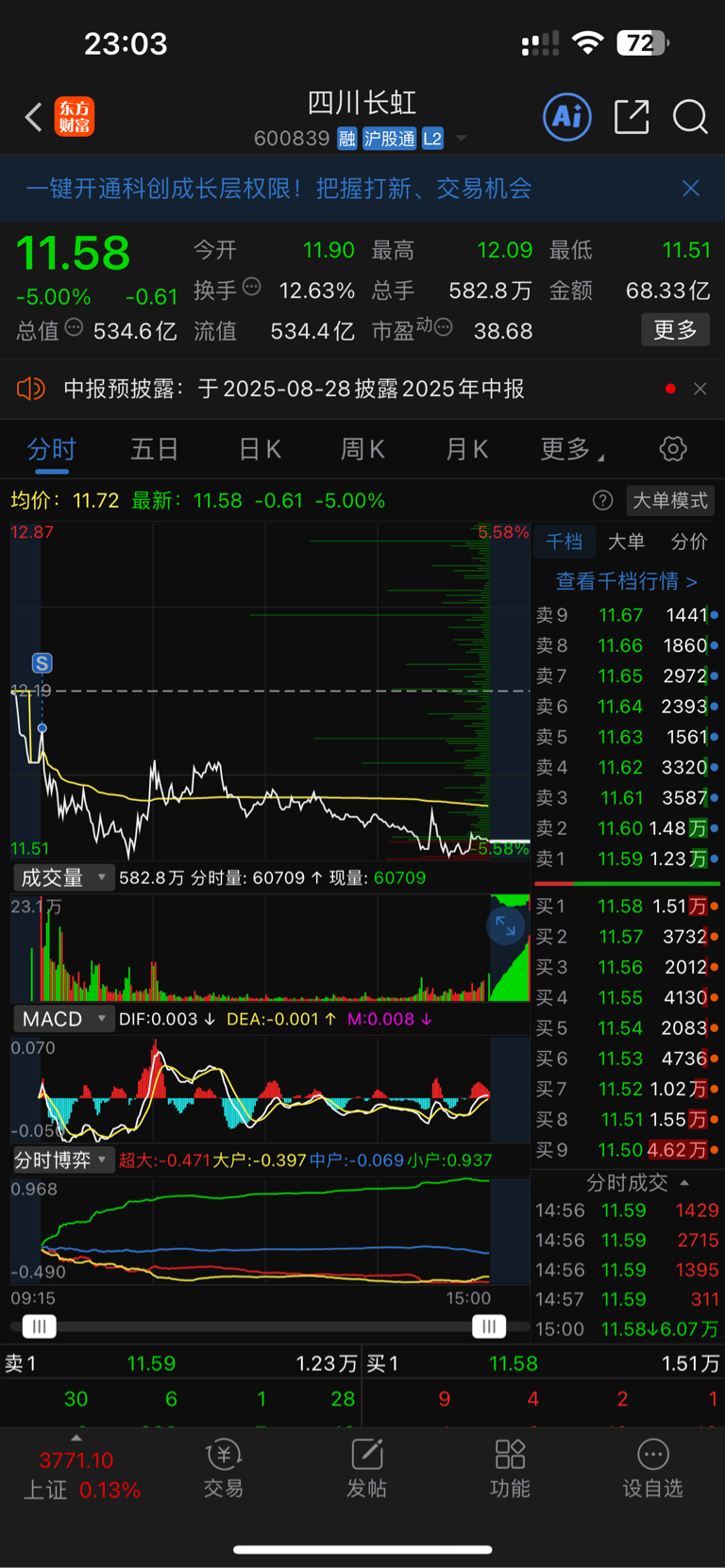The width and height of the screenshot is (725, 1568).
Task: Close the 中报预披露 notice
Action: (700, 389)
